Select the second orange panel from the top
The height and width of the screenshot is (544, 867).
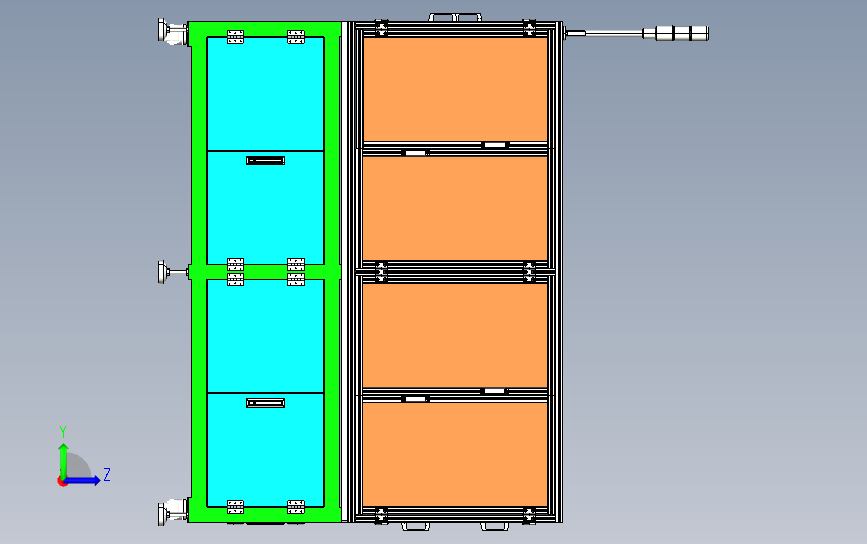pyautogui.click(x=455, y=208)
